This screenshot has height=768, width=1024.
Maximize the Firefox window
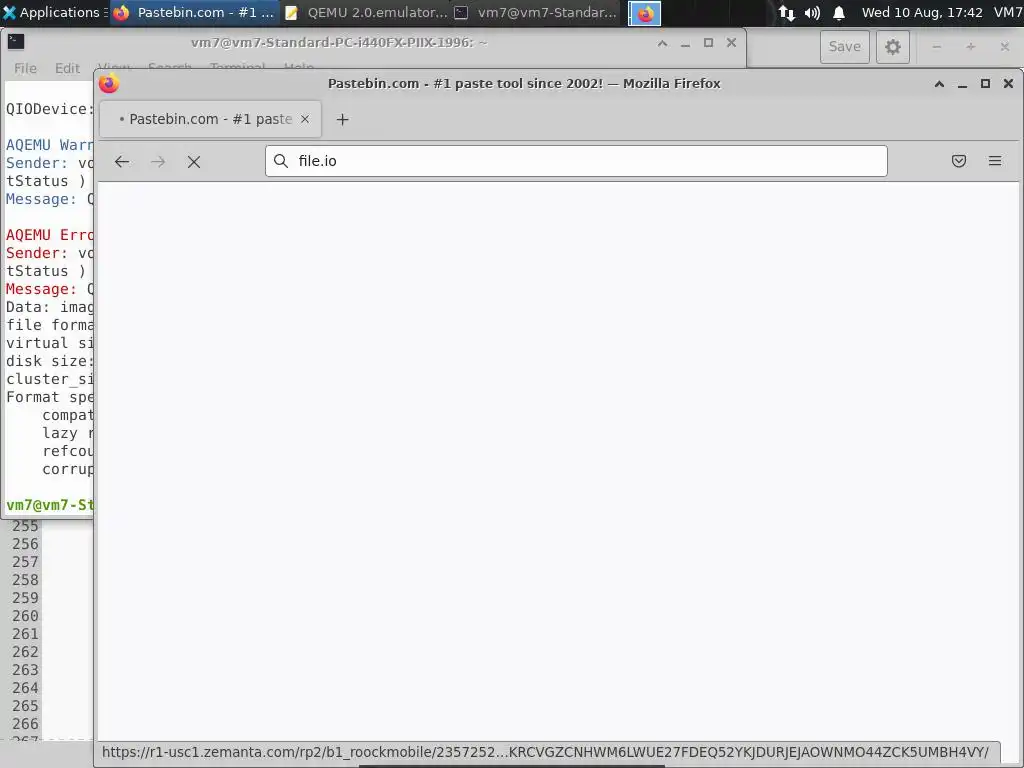[x=985, y=84]
